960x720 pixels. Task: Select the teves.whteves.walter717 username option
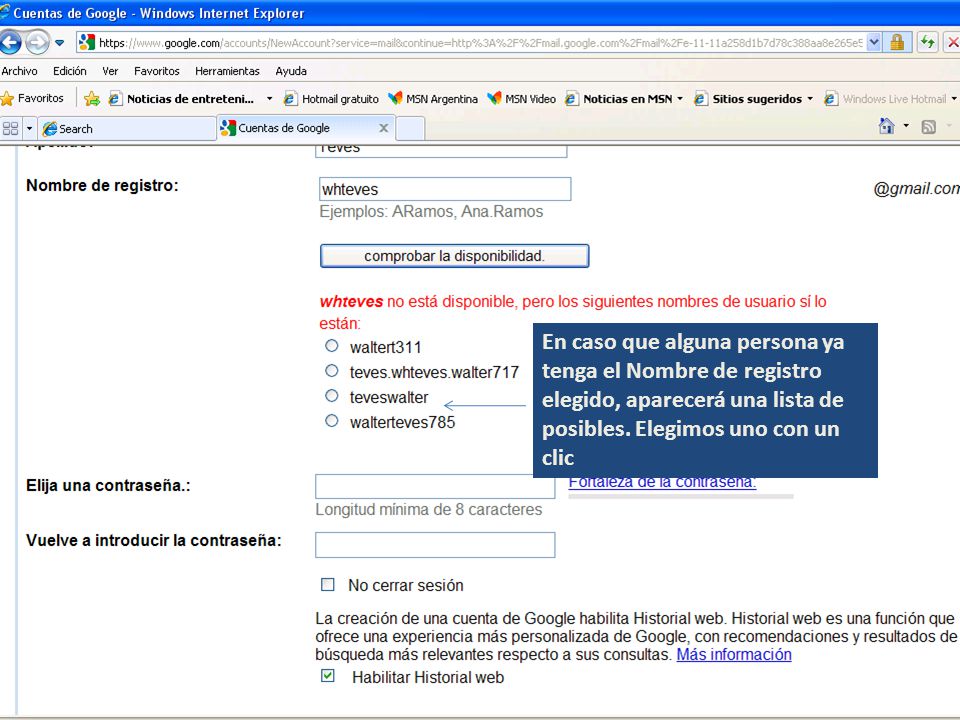point(332,371)
